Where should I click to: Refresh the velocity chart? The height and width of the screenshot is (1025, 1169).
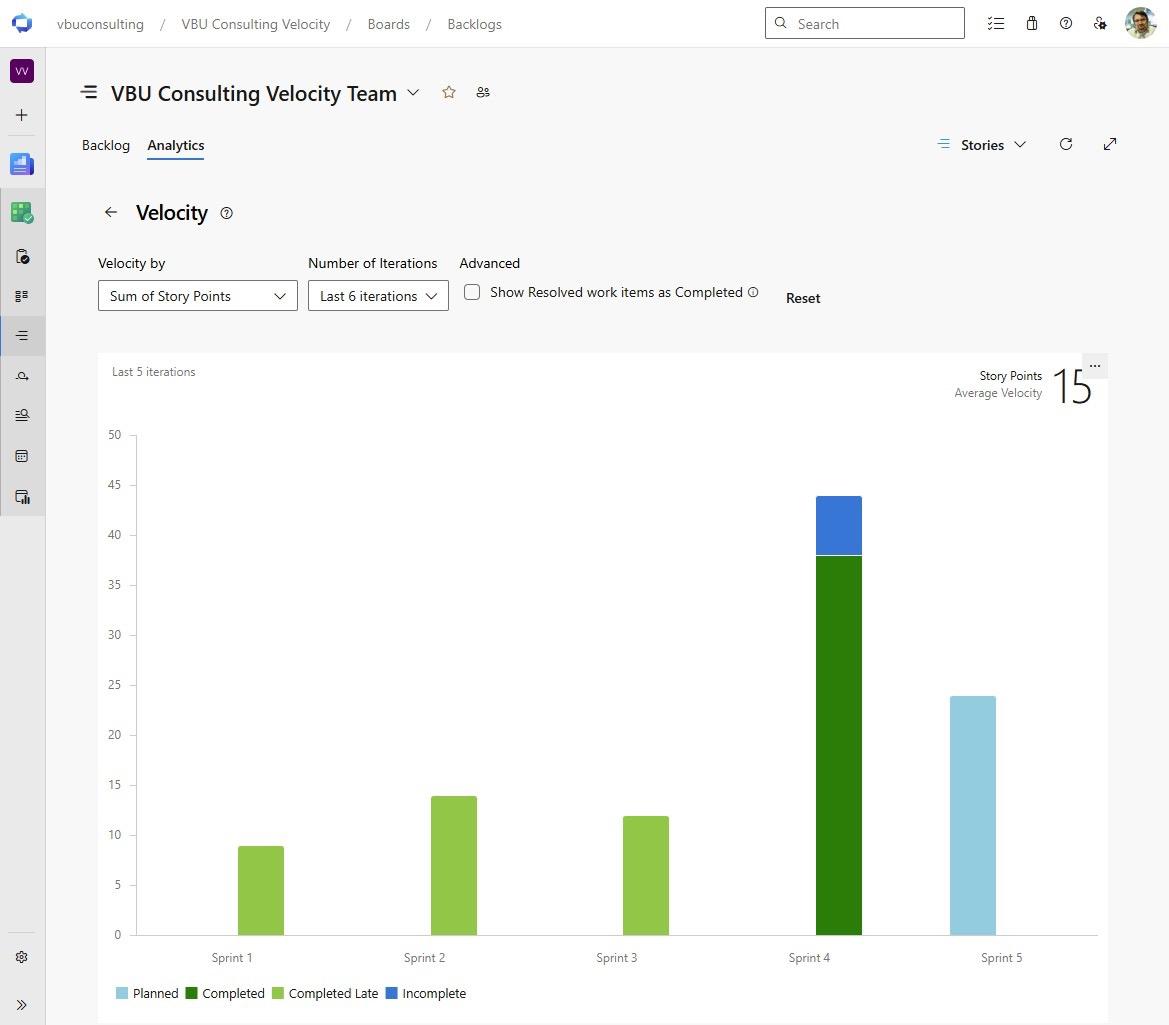(x=1065, y=144)
